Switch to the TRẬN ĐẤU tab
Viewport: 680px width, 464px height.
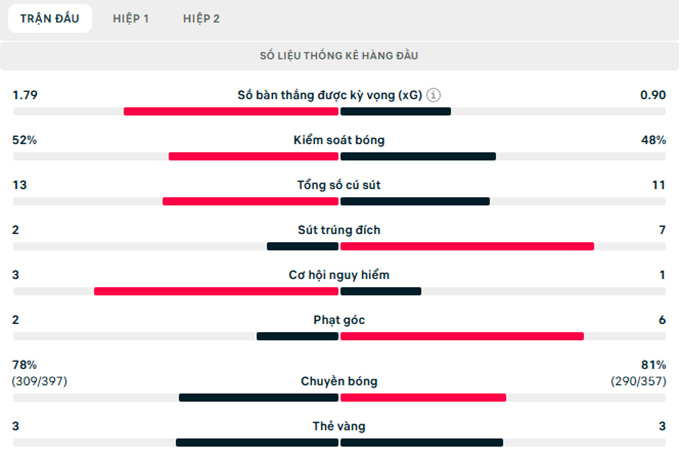point(50,19)
